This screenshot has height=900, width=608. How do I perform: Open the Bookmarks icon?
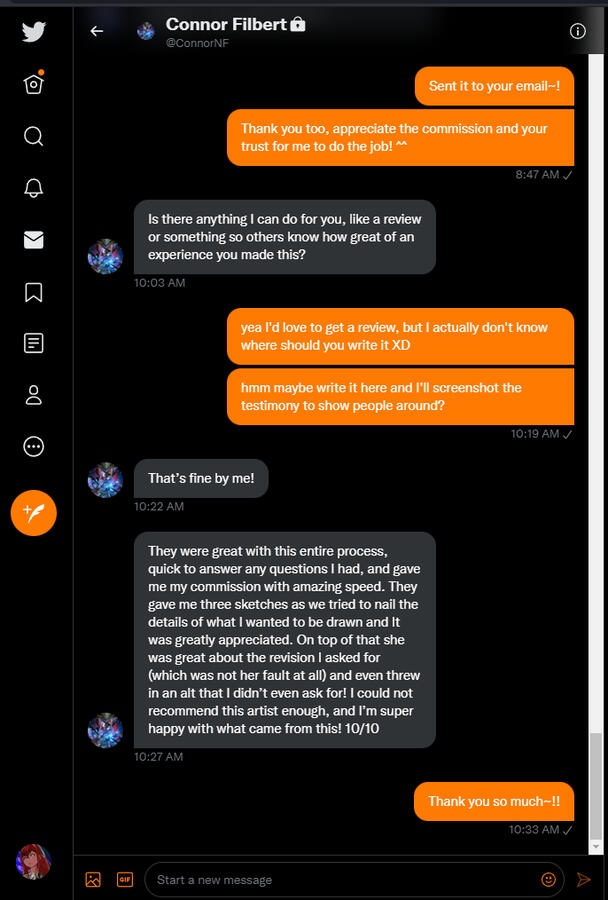point(33,292)
